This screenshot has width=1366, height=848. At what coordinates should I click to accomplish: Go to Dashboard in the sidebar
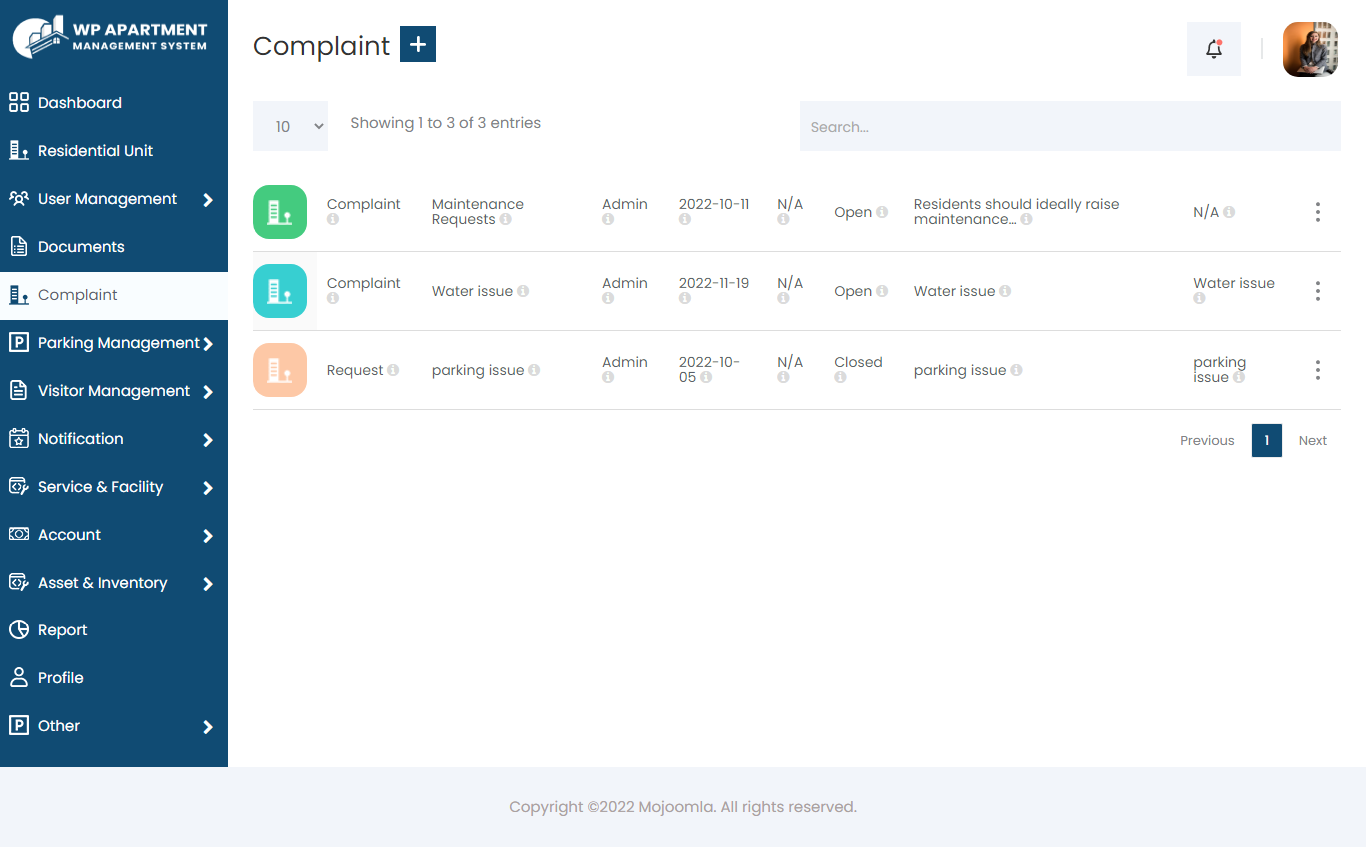[114, 102]
